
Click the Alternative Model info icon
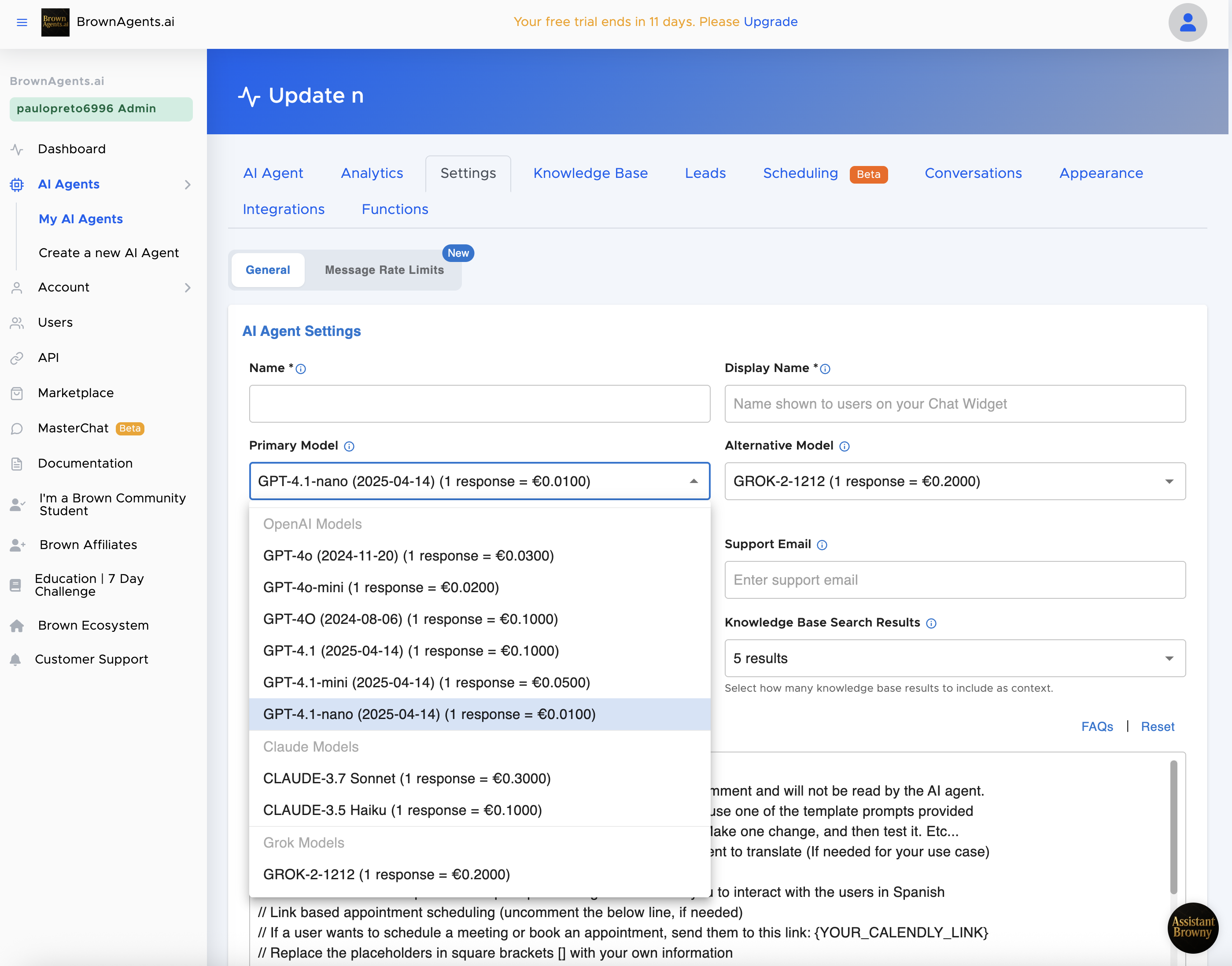coord(844,446)
